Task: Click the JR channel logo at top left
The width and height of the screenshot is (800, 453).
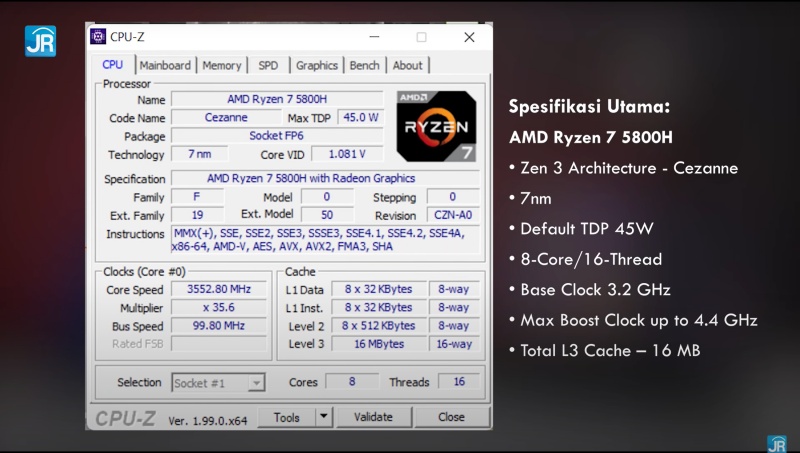Action: (x=40, y=41)
